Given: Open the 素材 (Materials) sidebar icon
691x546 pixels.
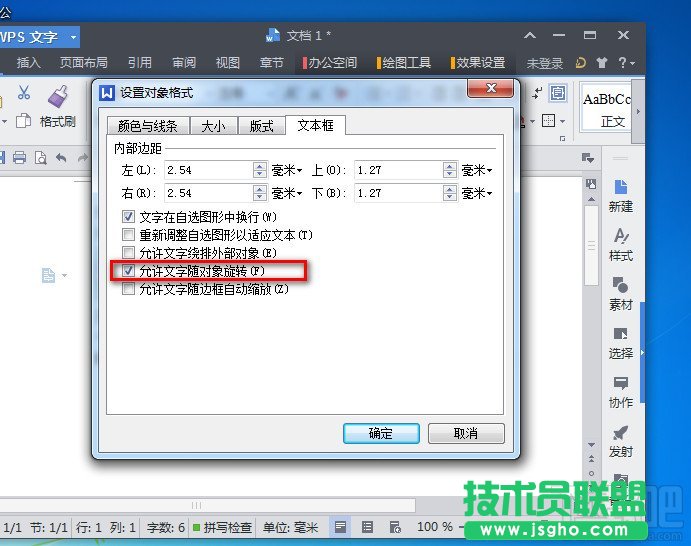Looking at the screenshot, I should click(620, 293).
